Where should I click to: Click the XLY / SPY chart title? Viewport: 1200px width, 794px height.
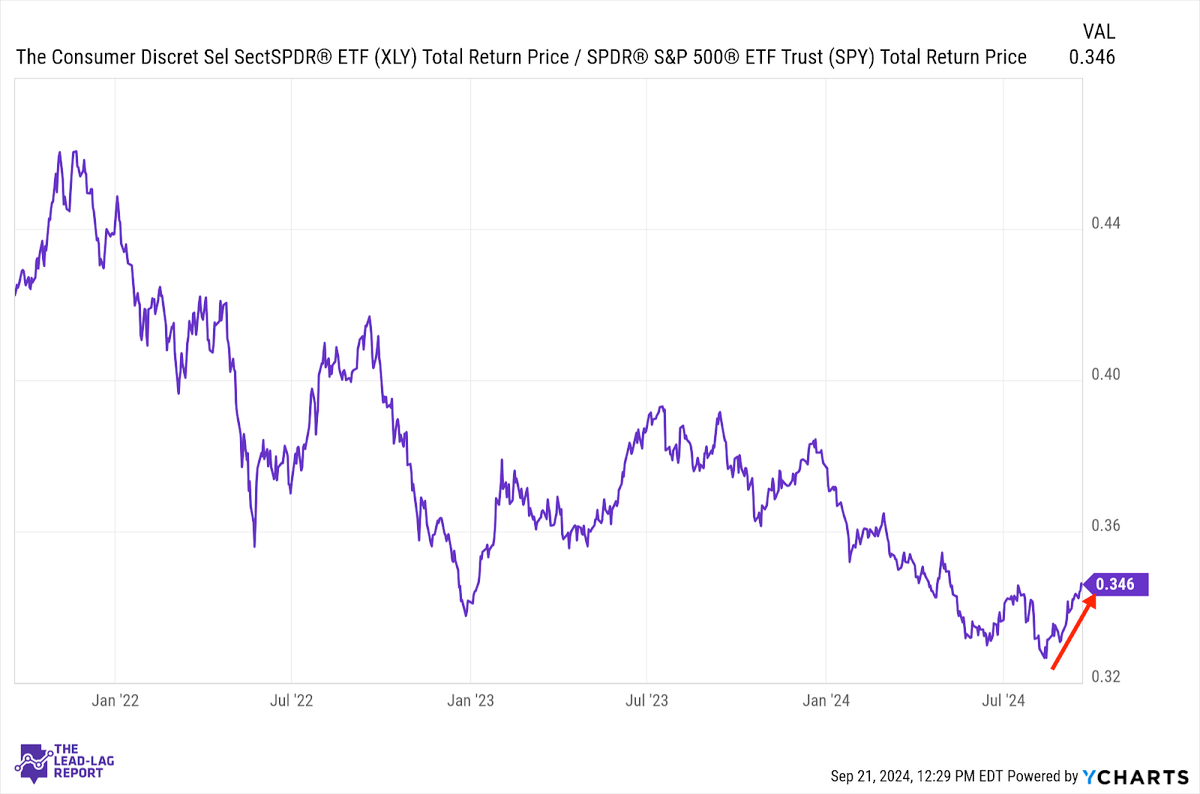point(520,57)
